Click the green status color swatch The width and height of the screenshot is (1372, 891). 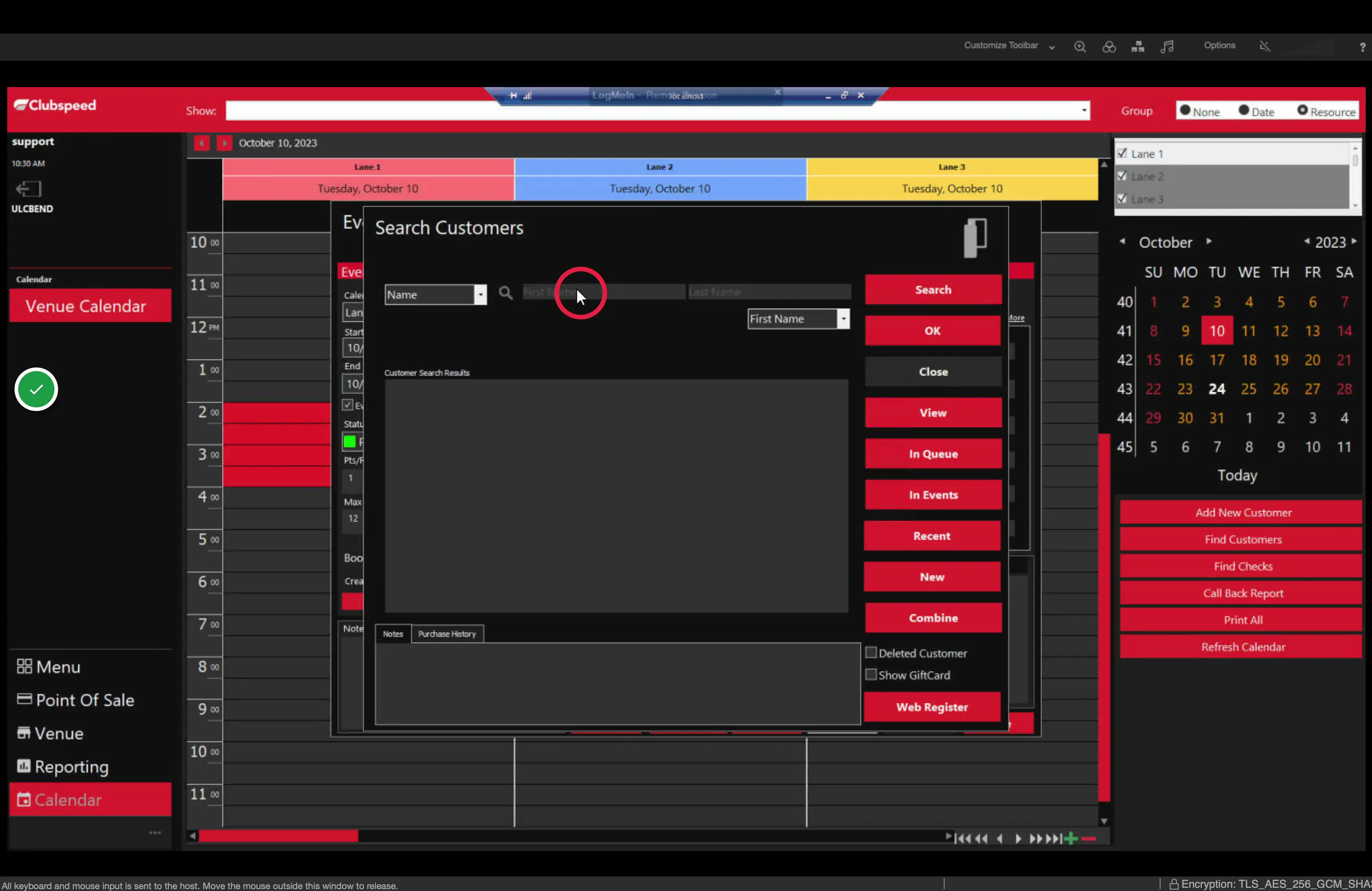(349, 442)
